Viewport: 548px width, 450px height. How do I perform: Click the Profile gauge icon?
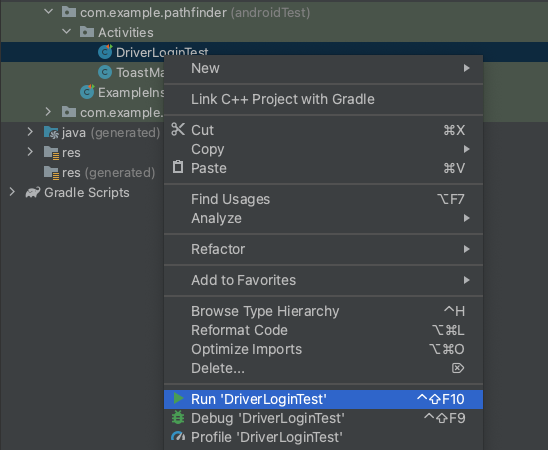(x=178, y=436)
